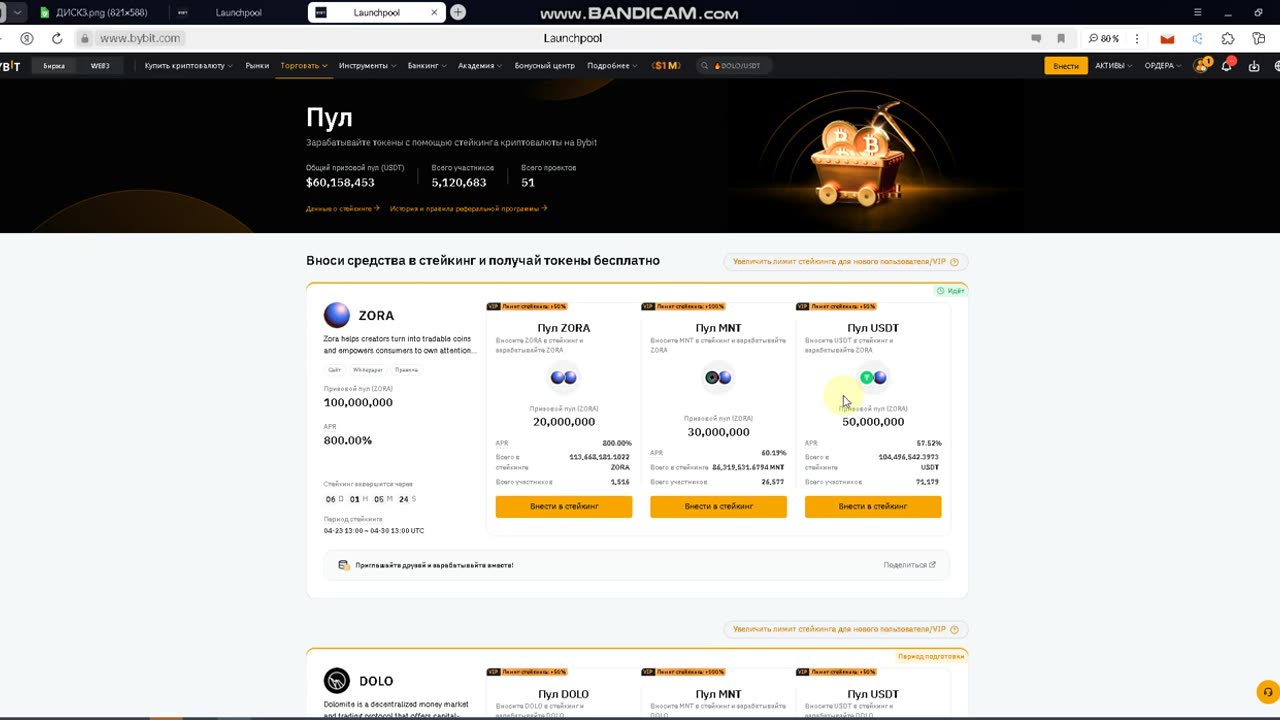The image size is (1280, 720).
Task: Click the $60,158,453 prize pool value
Action: [340, 183]
